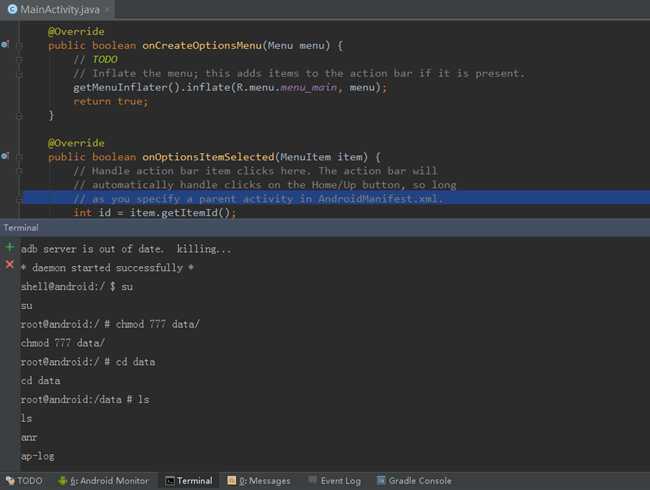
Task: Click override gutter icon beside onCreateOptionsMenu
Action: (5, 44)
